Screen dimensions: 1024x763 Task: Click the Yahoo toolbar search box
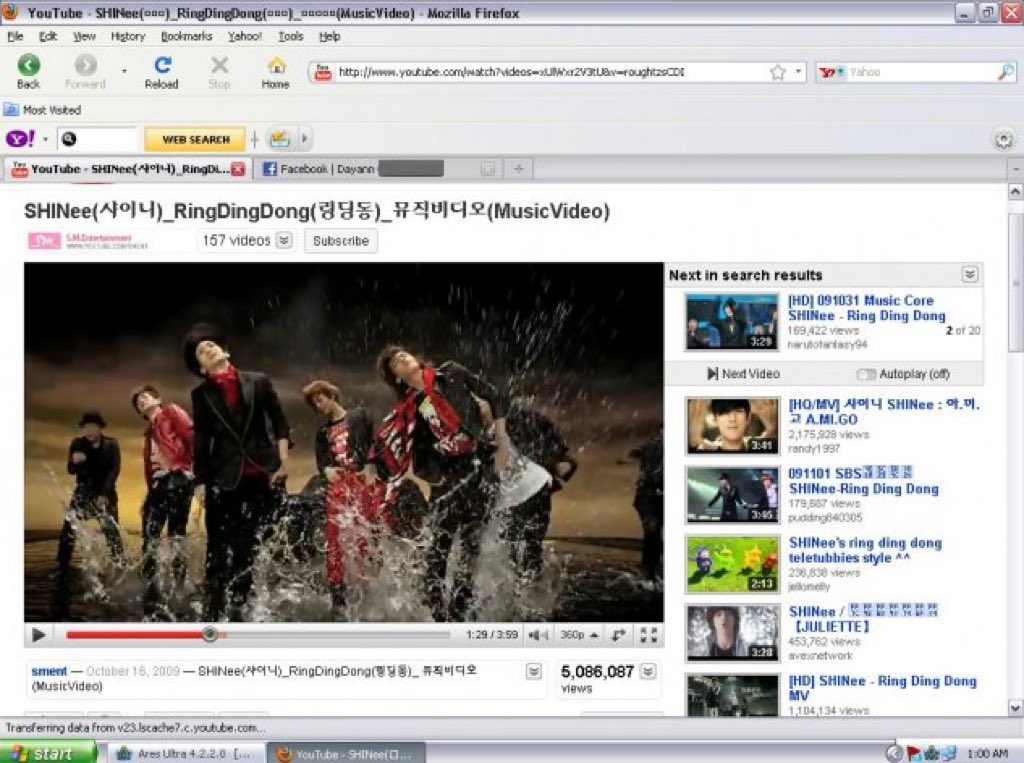point(98,138)
